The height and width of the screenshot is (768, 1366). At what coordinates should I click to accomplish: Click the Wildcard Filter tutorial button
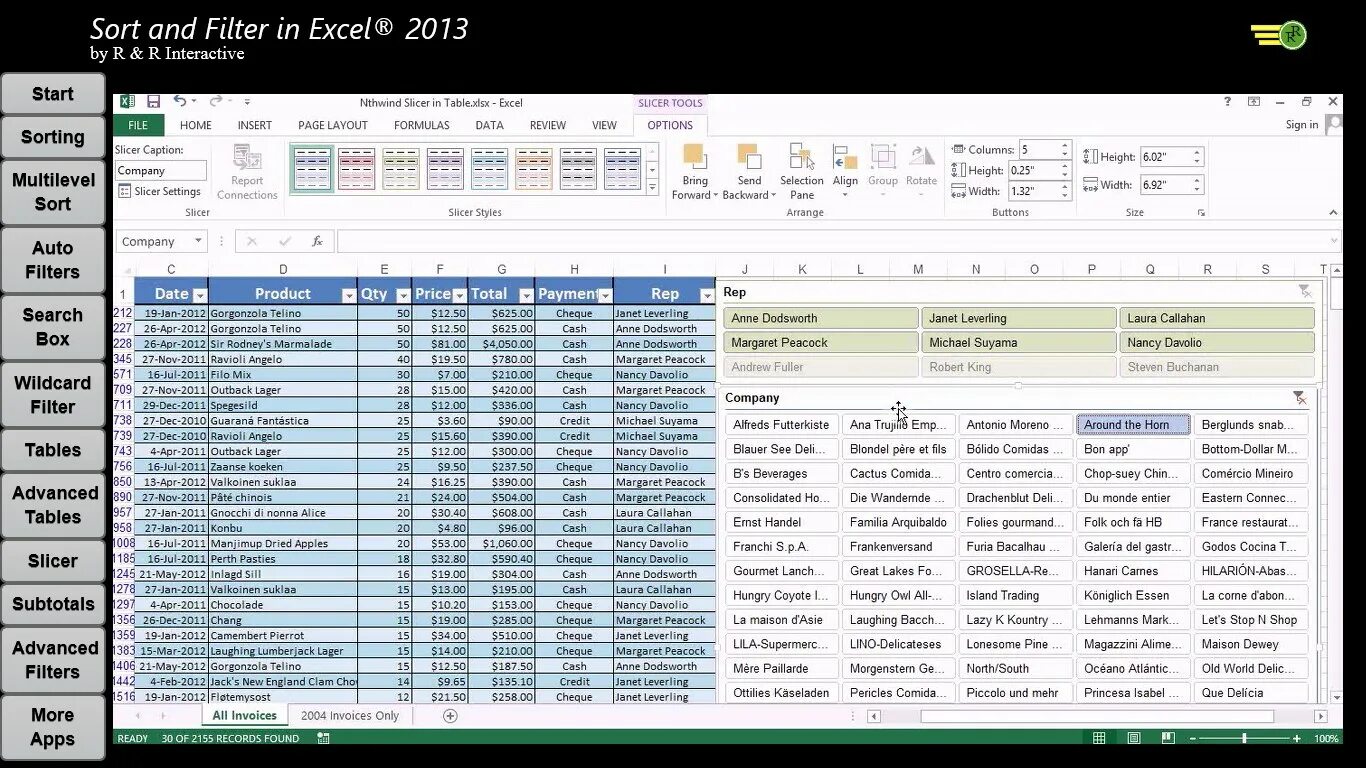53,395
